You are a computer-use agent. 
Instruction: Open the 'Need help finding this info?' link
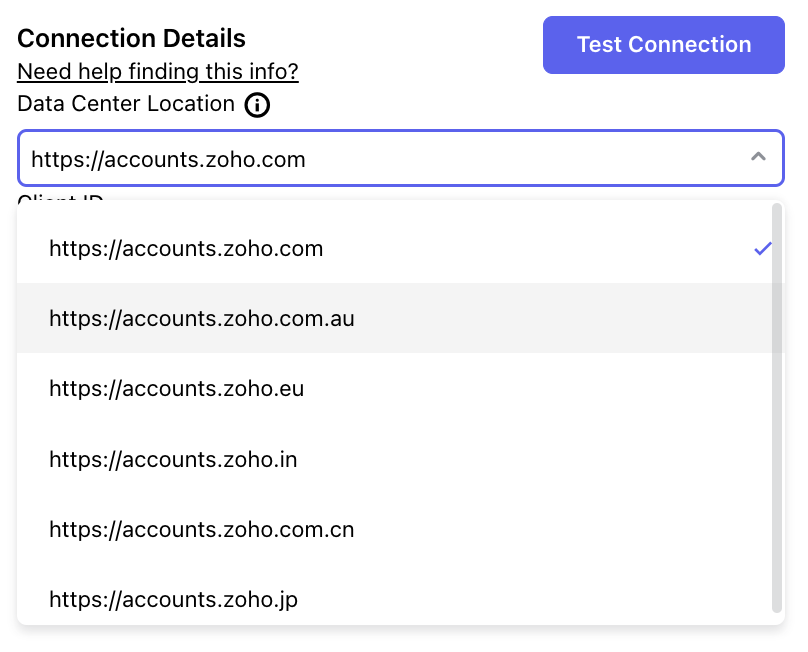point(158,72)
